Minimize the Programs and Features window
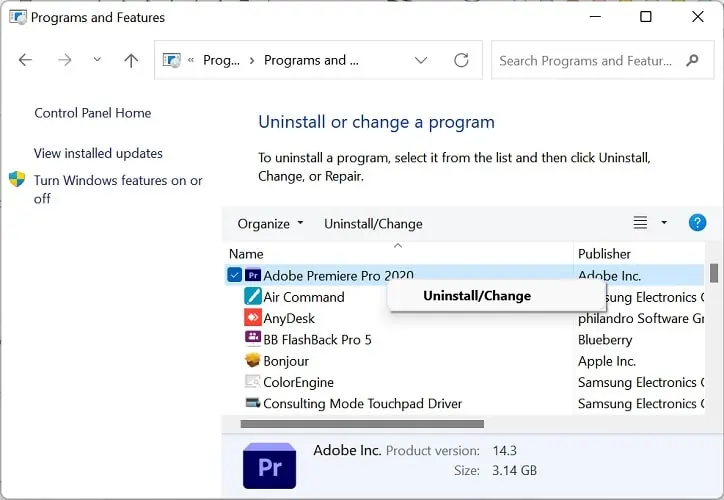Screen dimensions: 724x500 (x=596, y=17)
